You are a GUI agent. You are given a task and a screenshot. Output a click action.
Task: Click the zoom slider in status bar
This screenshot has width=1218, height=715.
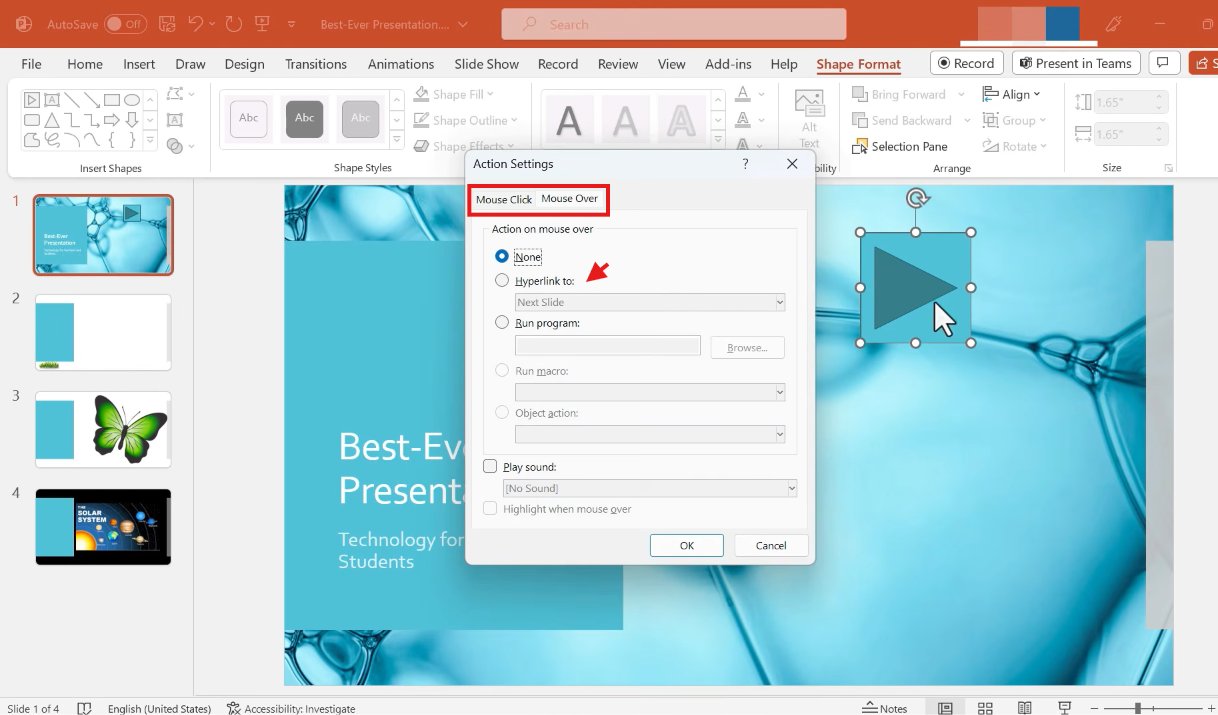(x=1138, y=708)
